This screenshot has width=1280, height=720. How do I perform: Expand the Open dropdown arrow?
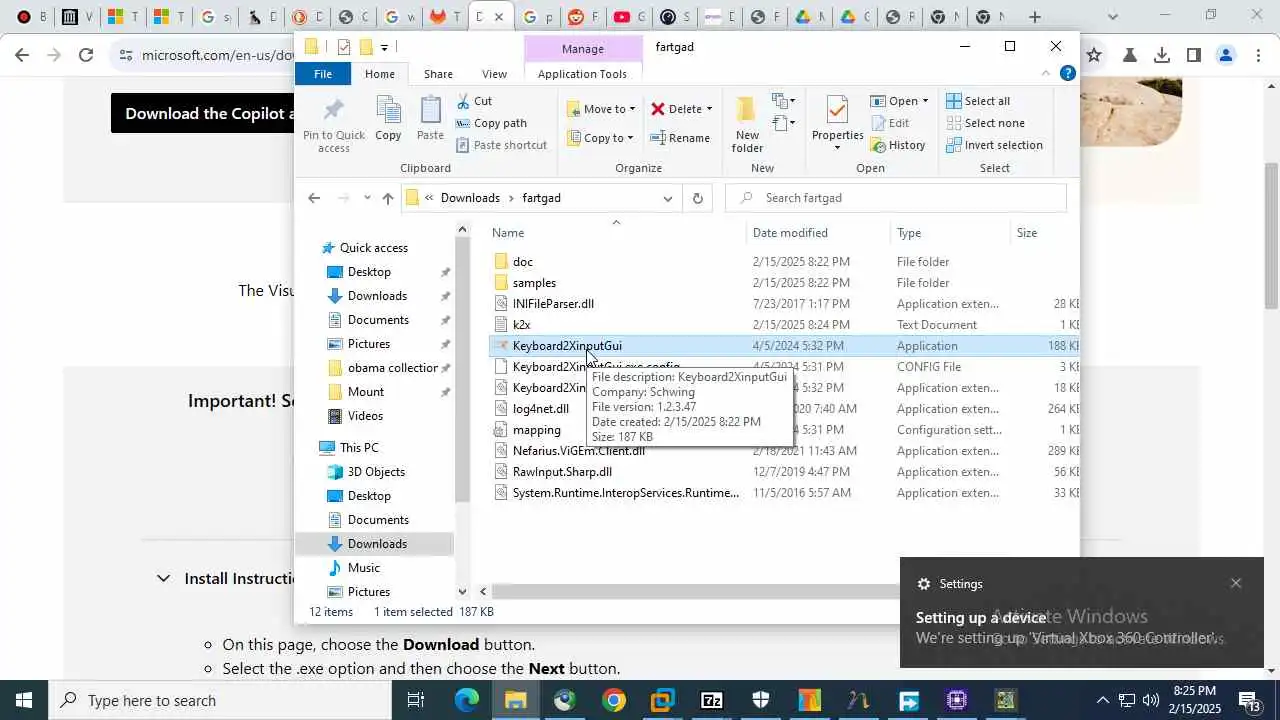925,101
